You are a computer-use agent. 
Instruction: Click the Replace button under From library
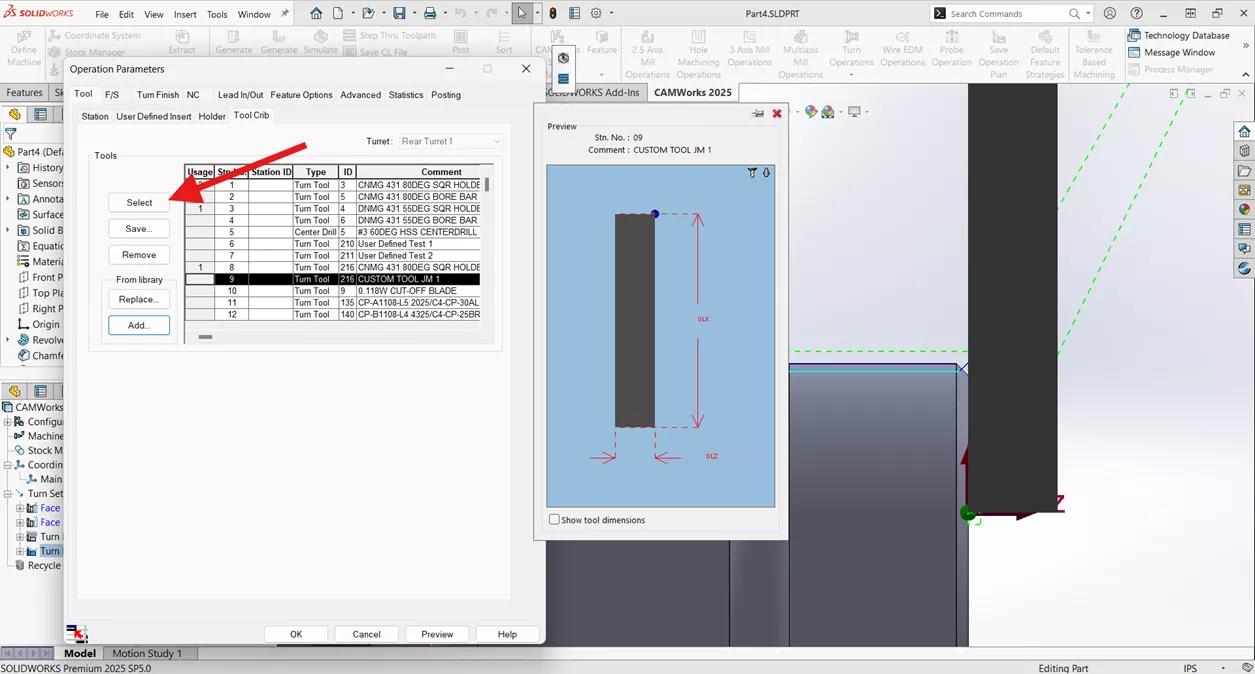click(x=138, y=298)
